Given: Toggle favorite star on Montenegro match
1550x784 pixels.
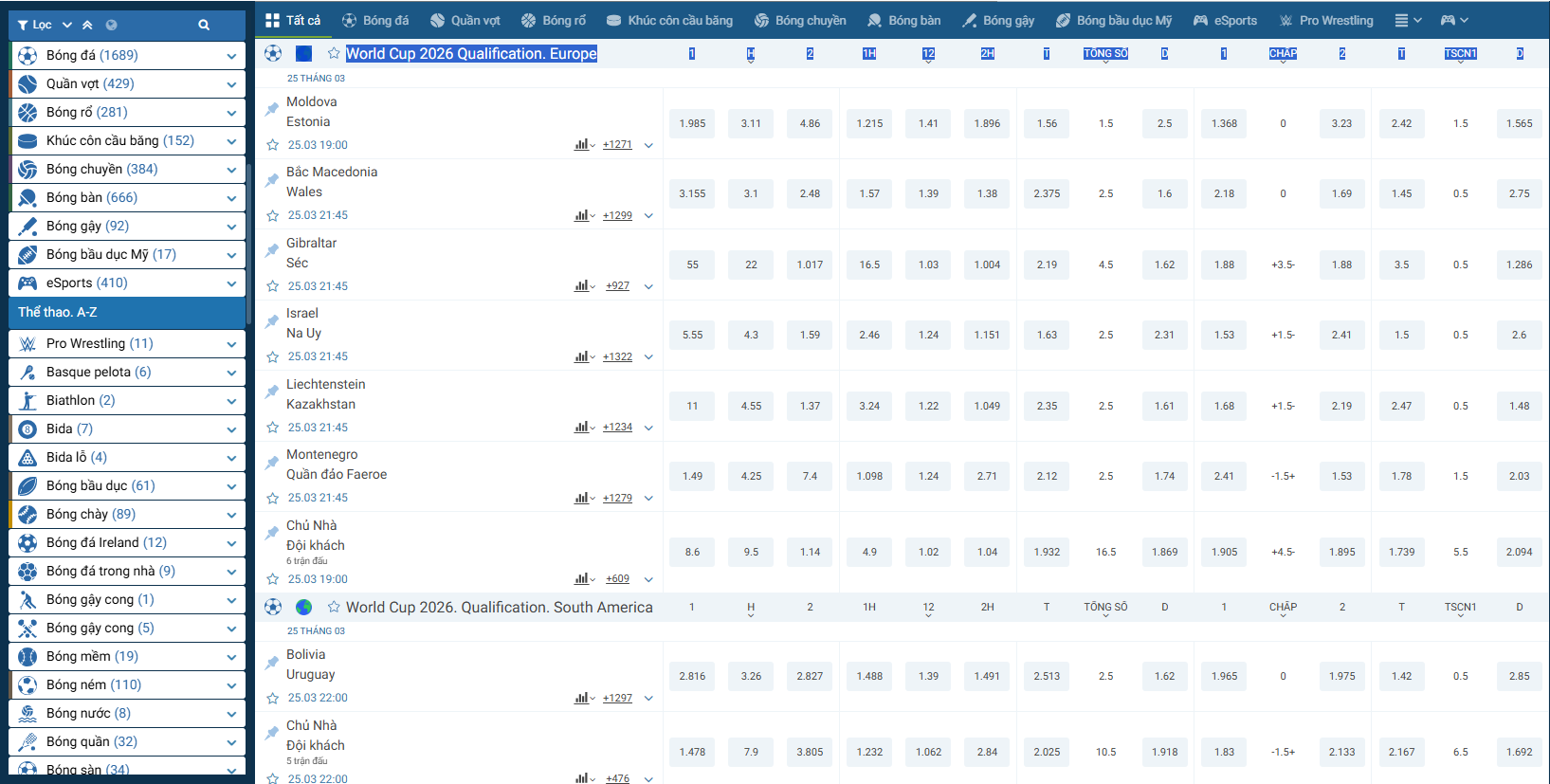Looking at the screenshot, I should (273, 499).
